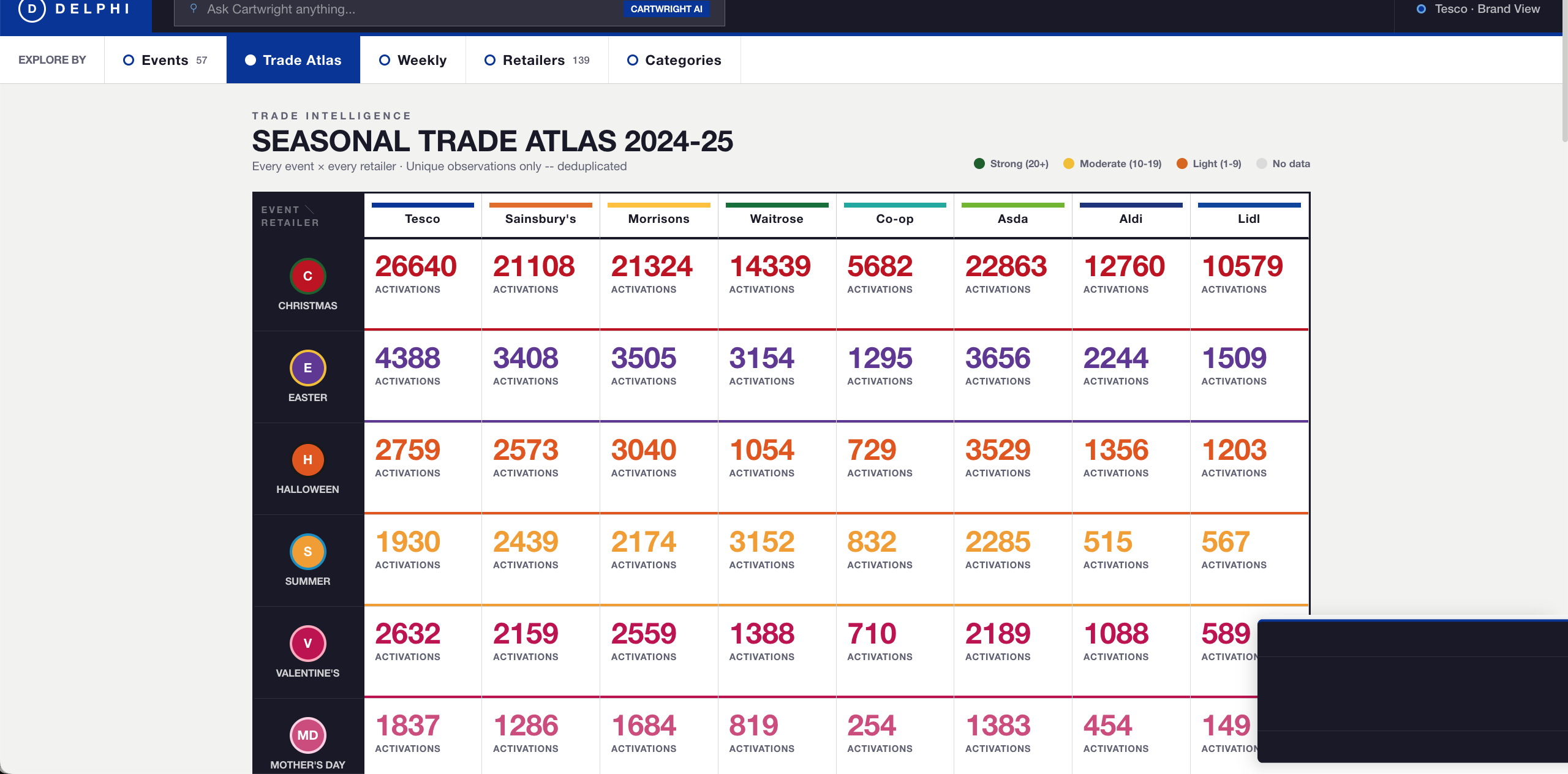The height and width of the screenshot is (774, 1568).
Task: Open Tesco Mother's Day cell showing 1837
Action: coord(423,737)
